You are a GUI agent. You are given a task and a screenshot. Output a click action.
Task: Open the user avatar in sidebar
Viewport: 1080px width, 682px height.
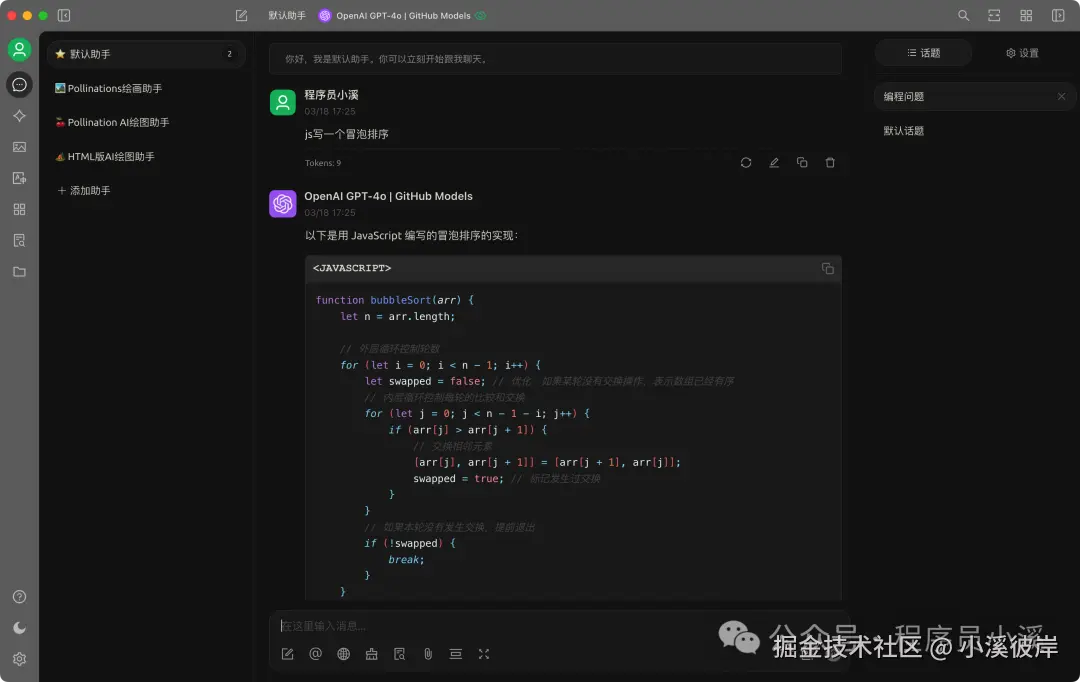point(19,50)
